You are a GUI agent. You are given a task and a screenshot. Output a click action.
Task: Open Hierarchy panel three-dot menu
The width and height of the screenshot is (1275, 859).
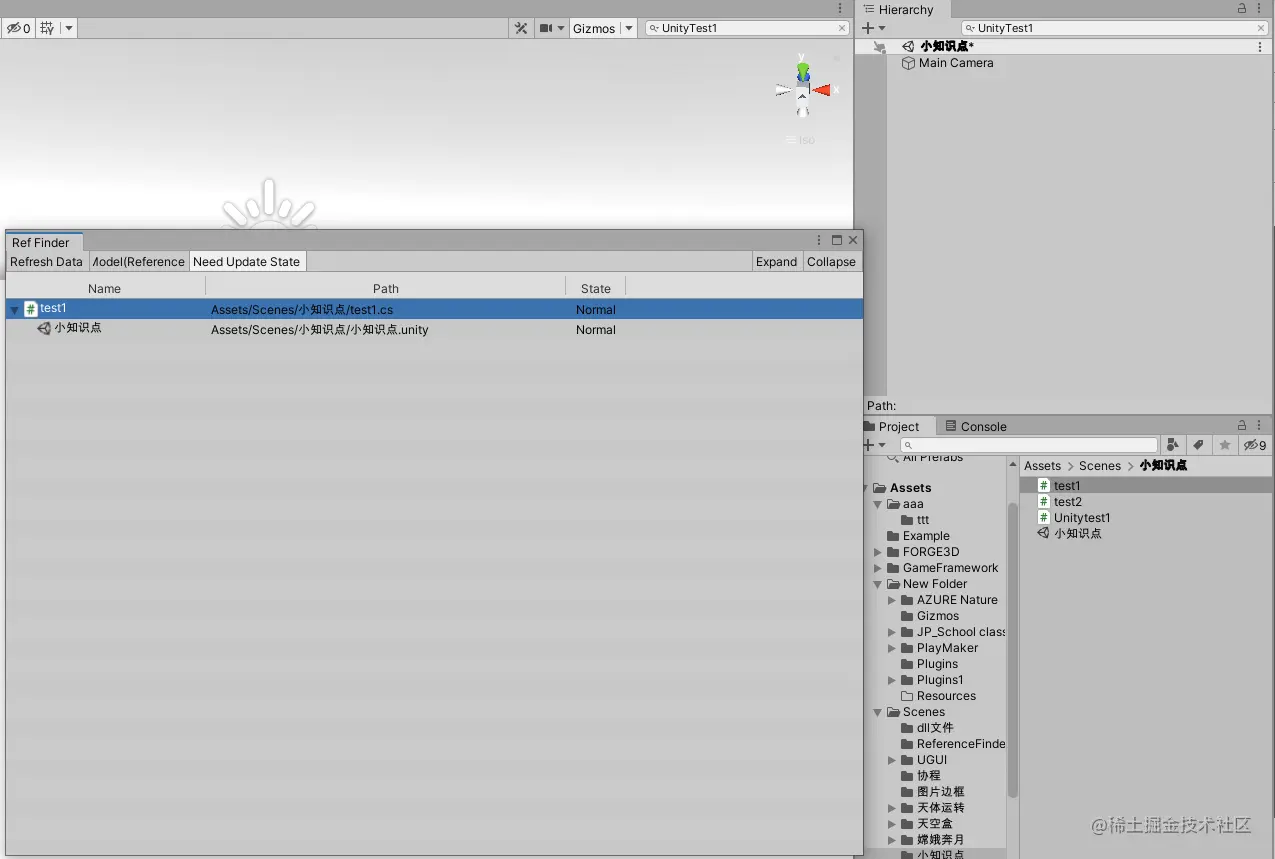(x=1260, y=9)
